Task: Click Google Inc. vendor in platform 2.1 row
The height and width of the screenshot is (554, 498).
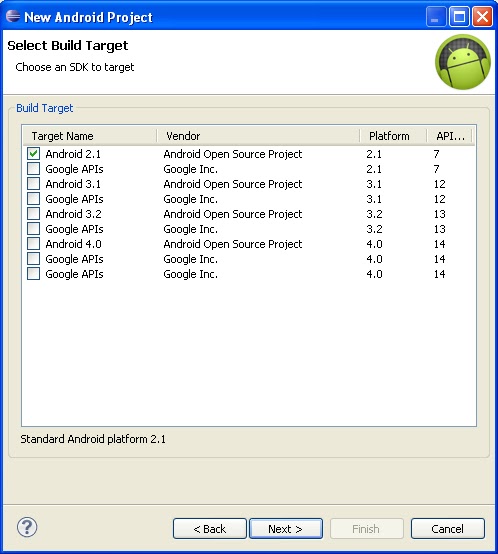Action: click(190, 169)
